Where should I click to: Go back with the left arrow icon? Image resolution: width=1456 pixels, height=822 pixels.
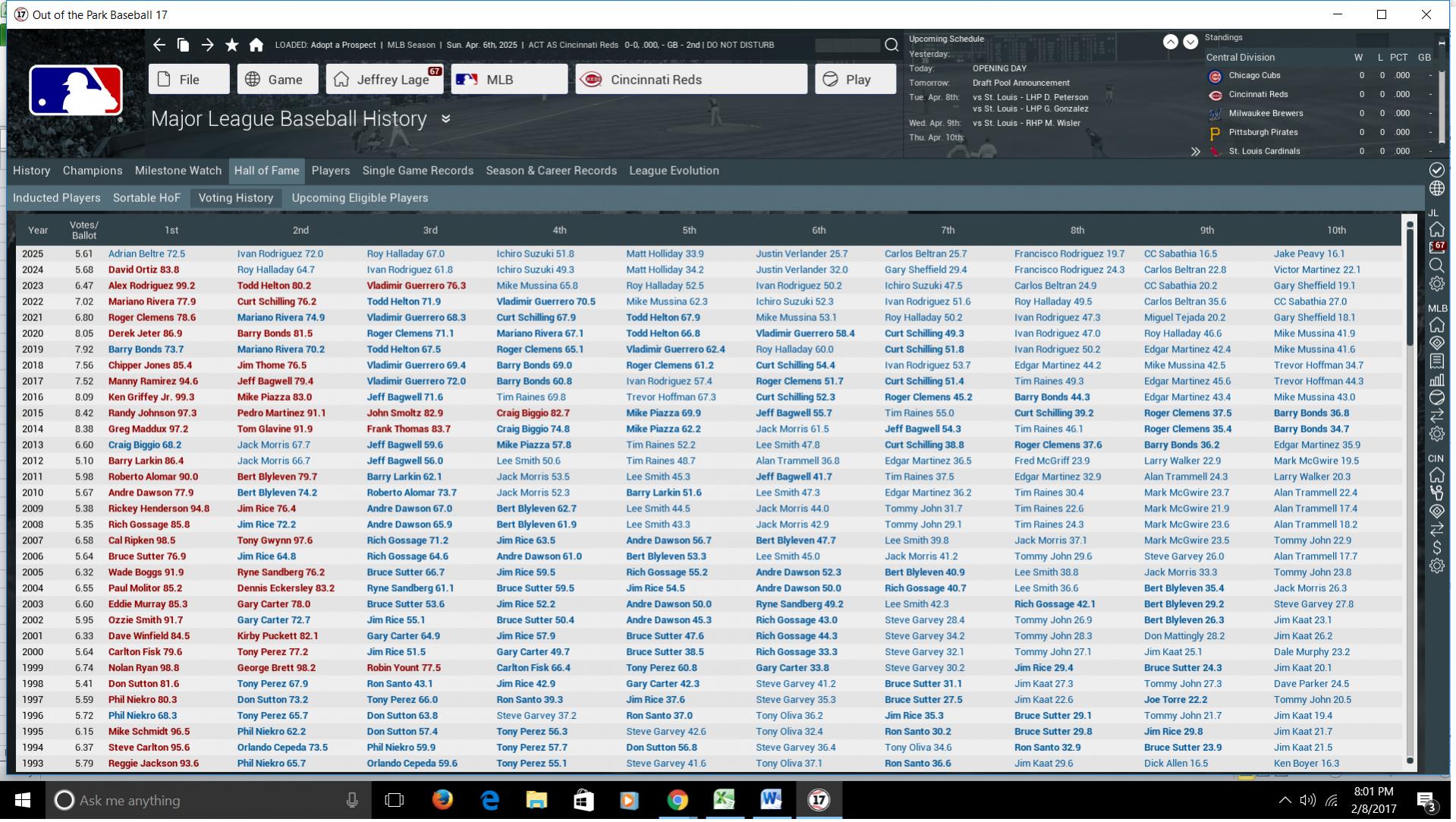[159, 45]
